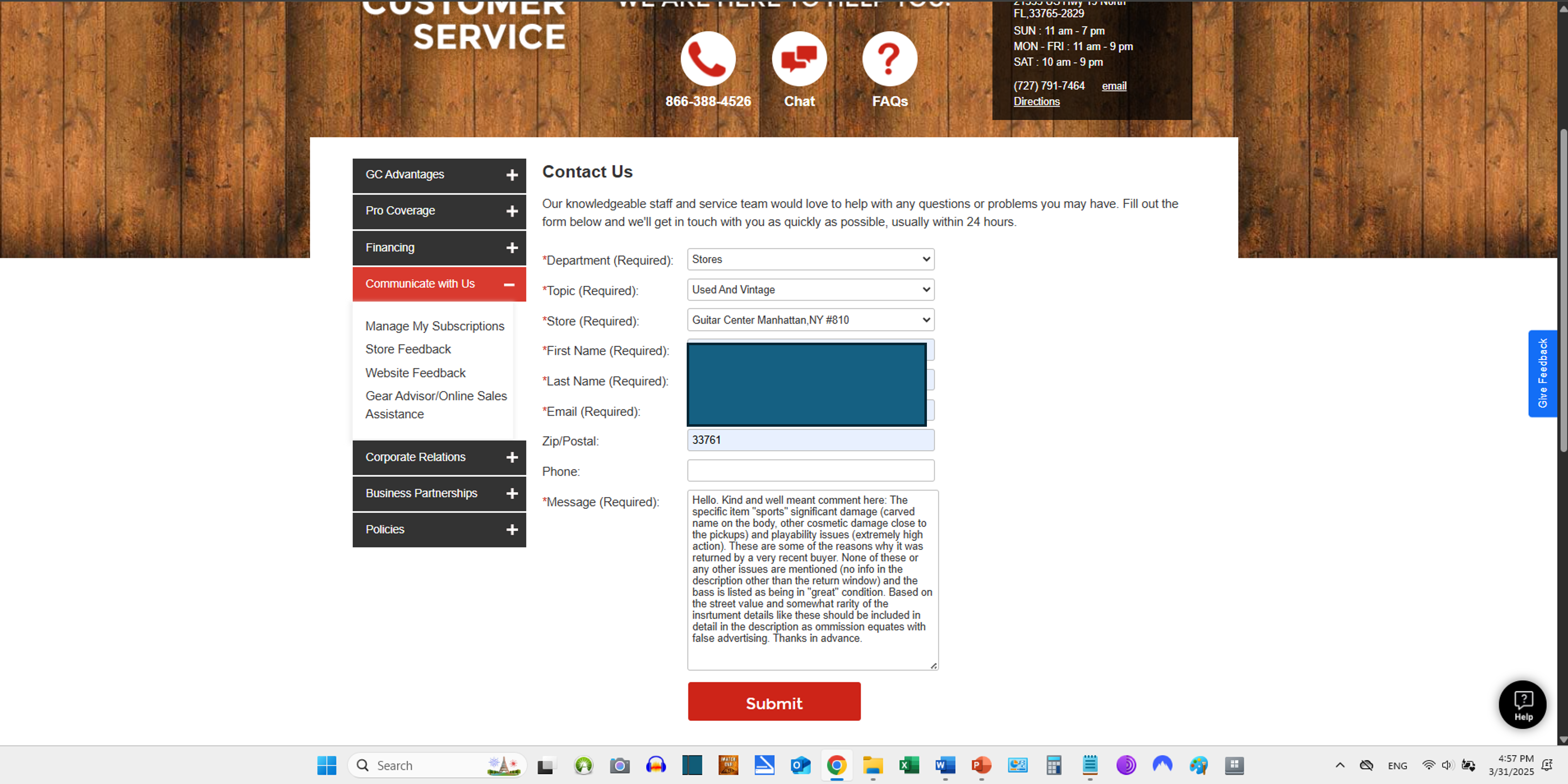Viewport: 1568px width, 784px height.
Task: Collapse the Communicate with Us section
Action: point(439,284)
